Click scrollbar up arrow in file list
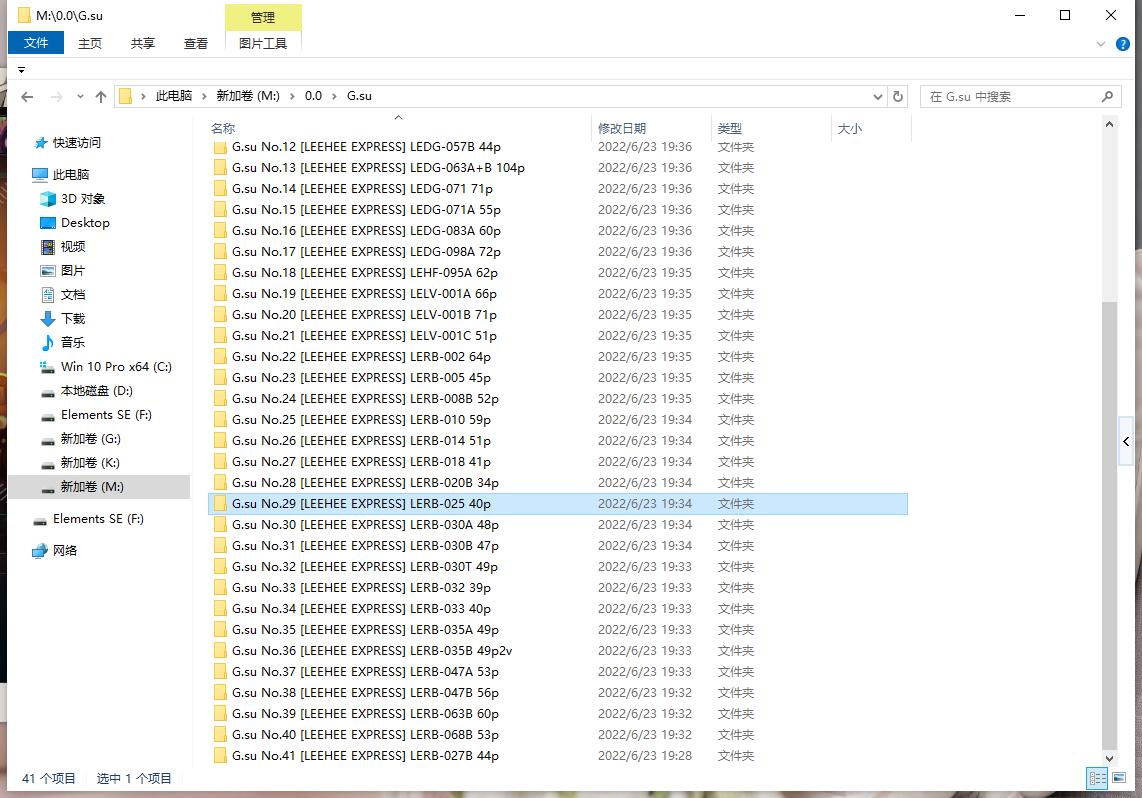 point(1108,125)
